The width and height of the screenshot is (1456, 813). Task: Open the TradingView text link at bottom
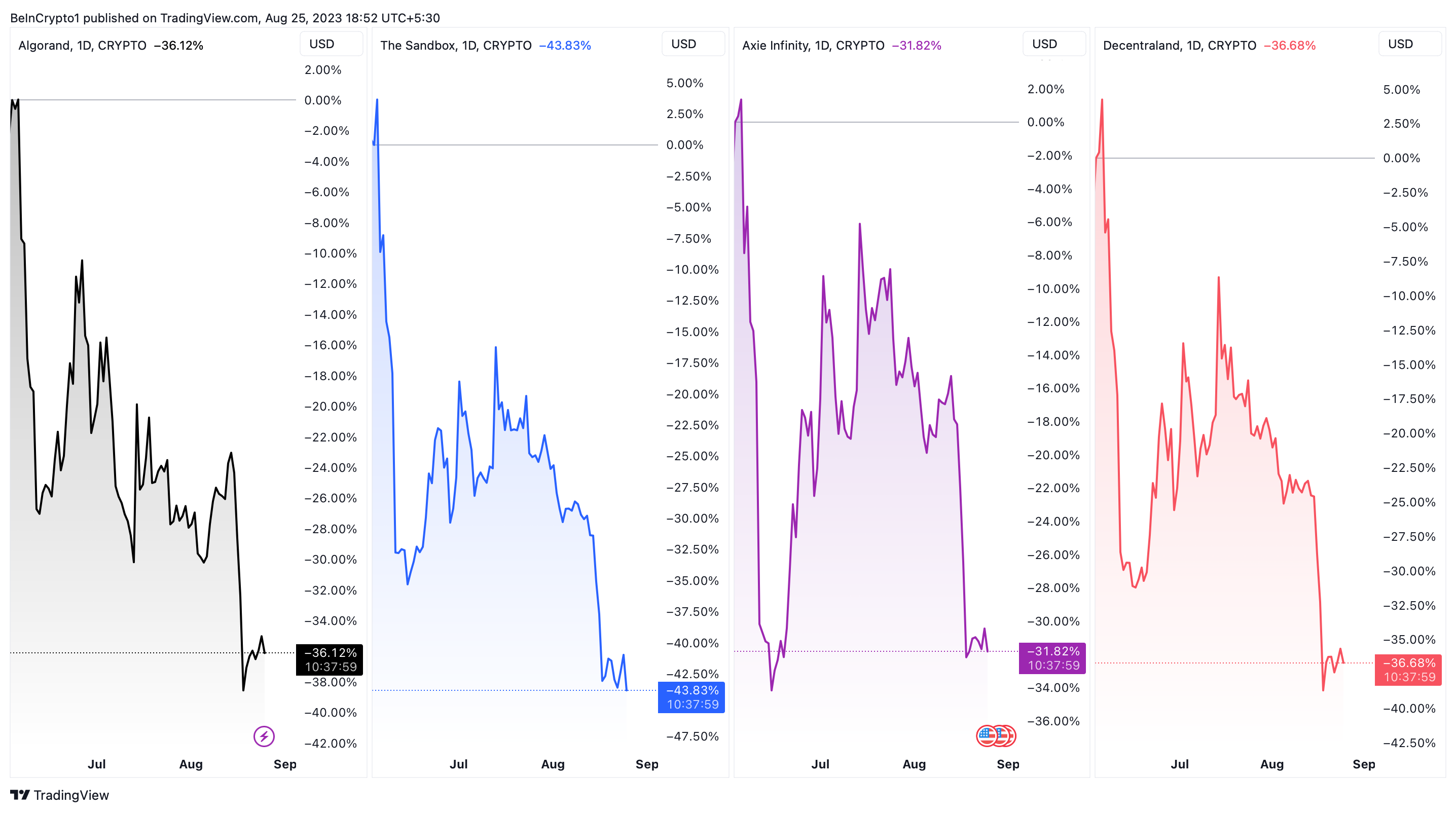click(x=71, y=795)
